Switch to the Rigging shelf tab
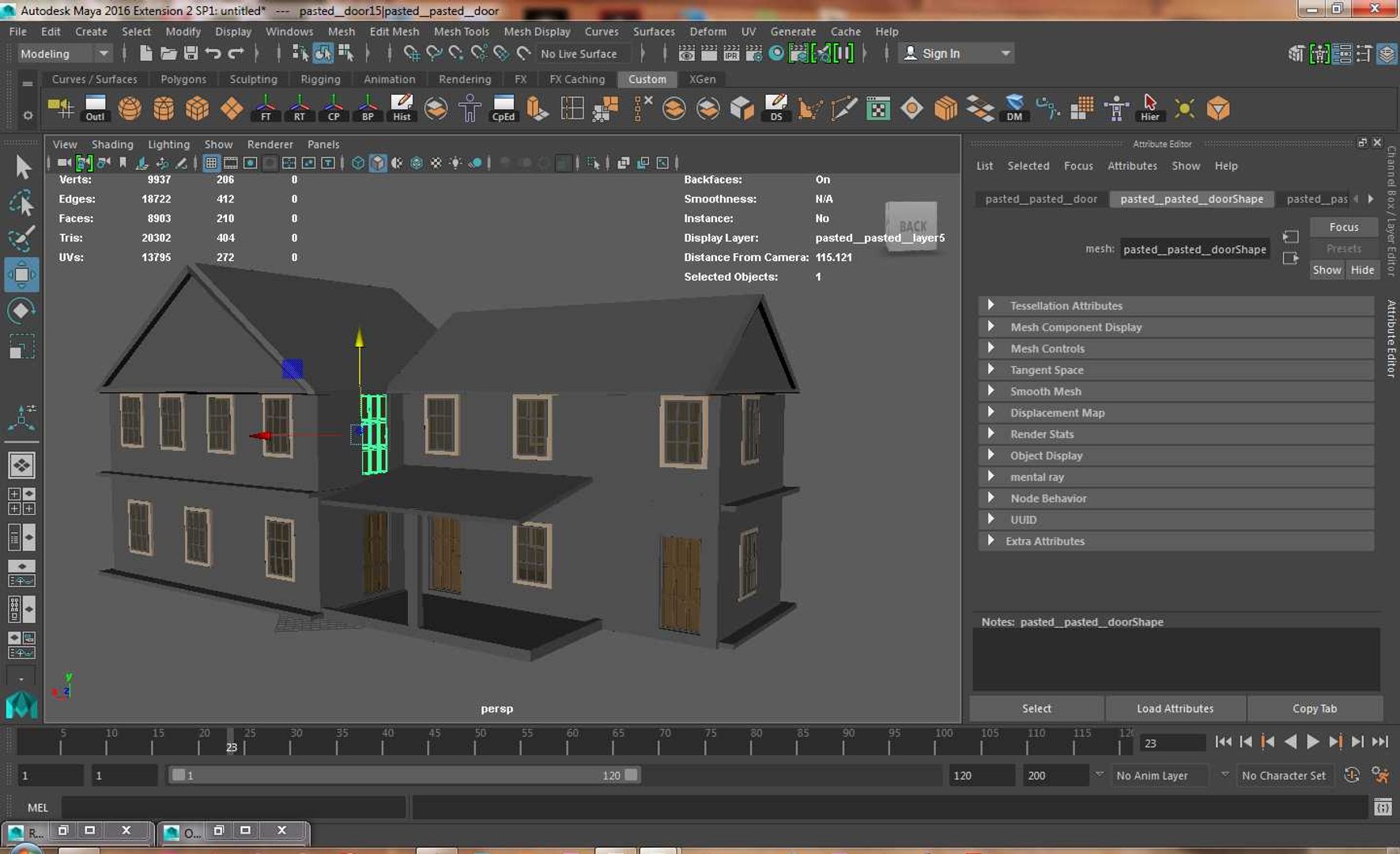 coord(320,79)
